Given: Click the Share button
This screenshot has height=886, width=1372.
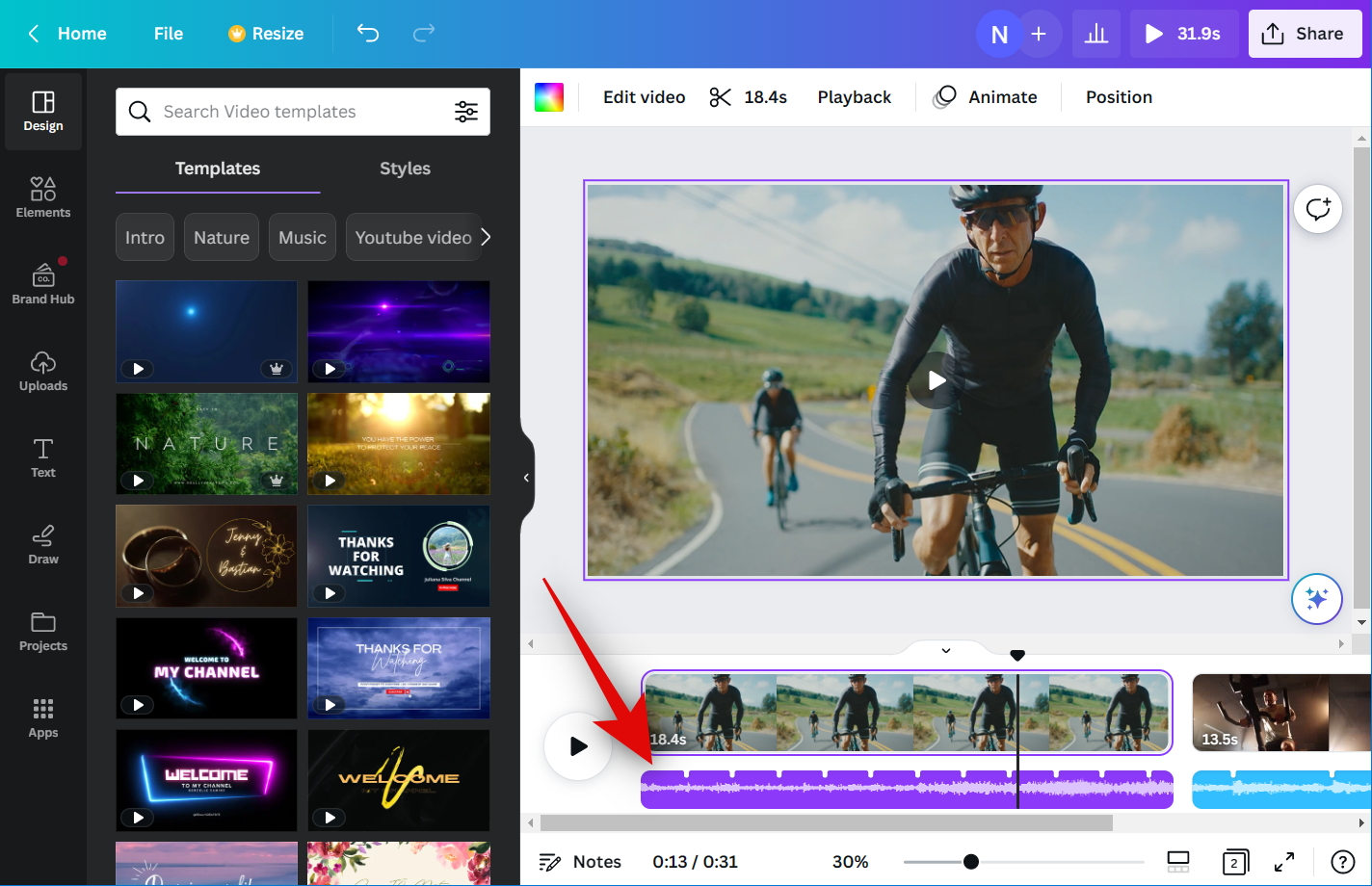Looking at the screenshot, I should click(x=1304, y=34).
